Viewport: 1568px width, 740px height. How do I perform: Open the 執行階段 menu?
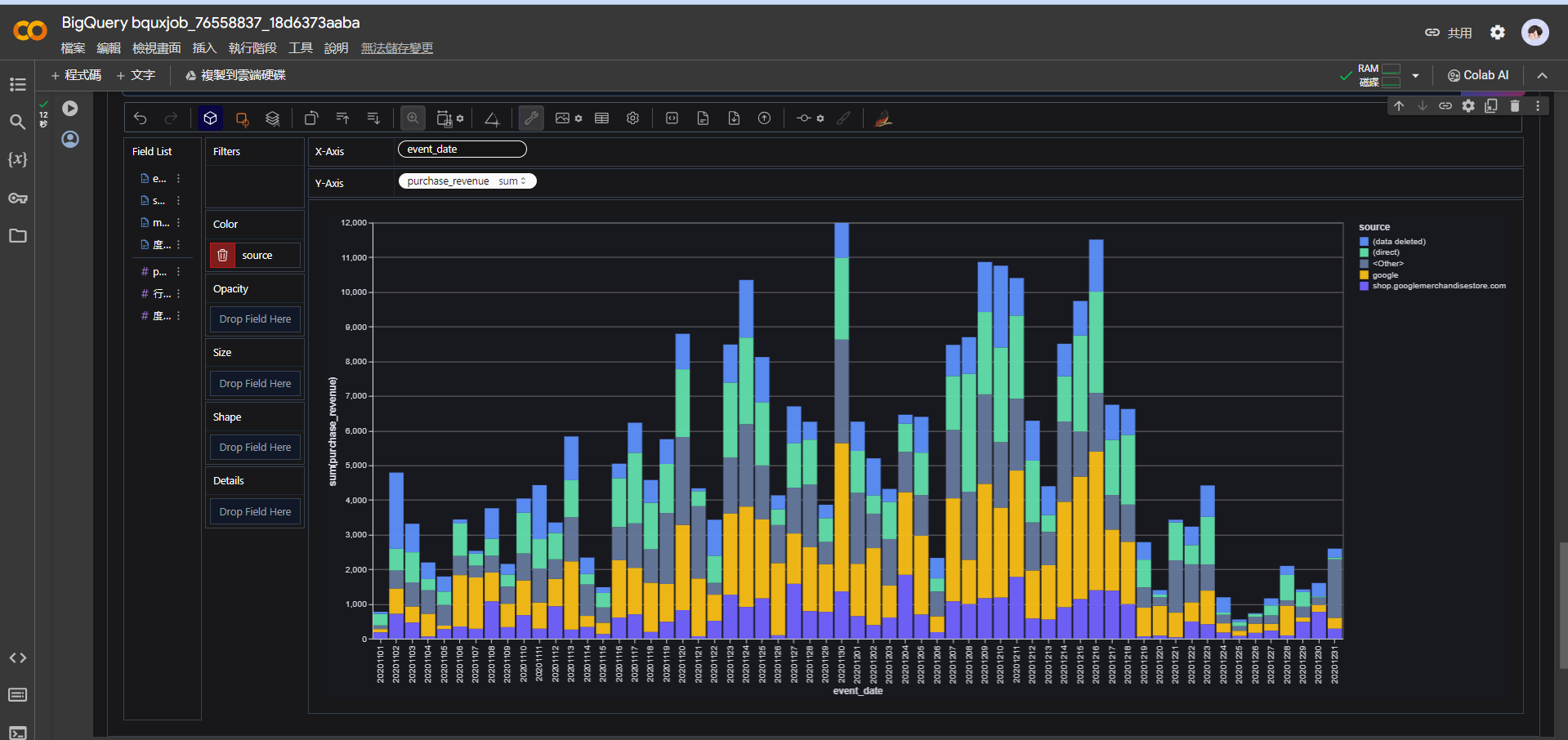(252, 48)
